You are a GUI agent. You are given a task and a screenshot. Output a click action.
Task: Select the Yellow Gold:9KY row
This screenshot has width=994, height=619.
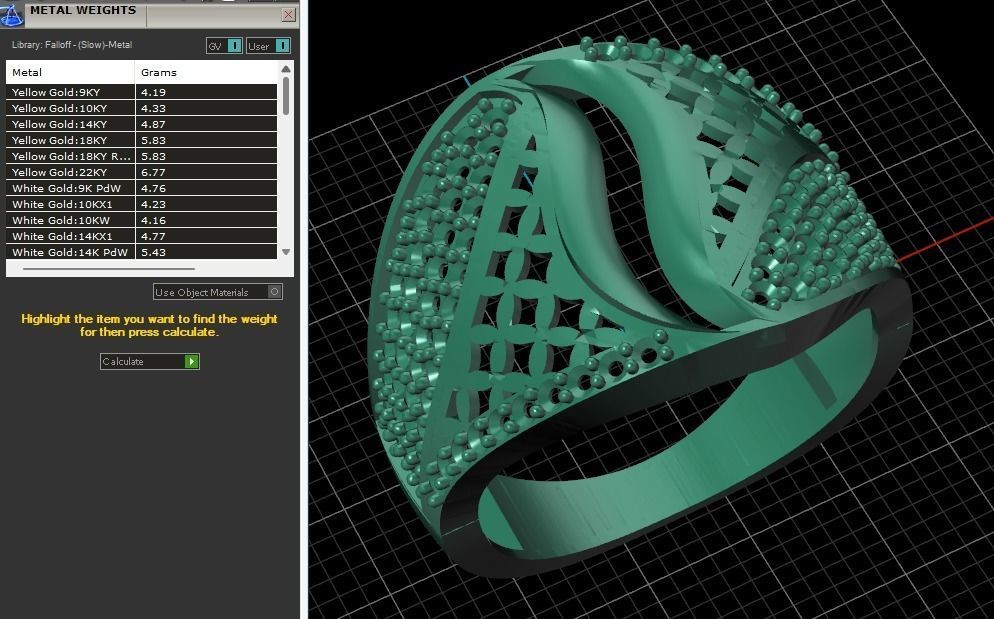(142, 92)
